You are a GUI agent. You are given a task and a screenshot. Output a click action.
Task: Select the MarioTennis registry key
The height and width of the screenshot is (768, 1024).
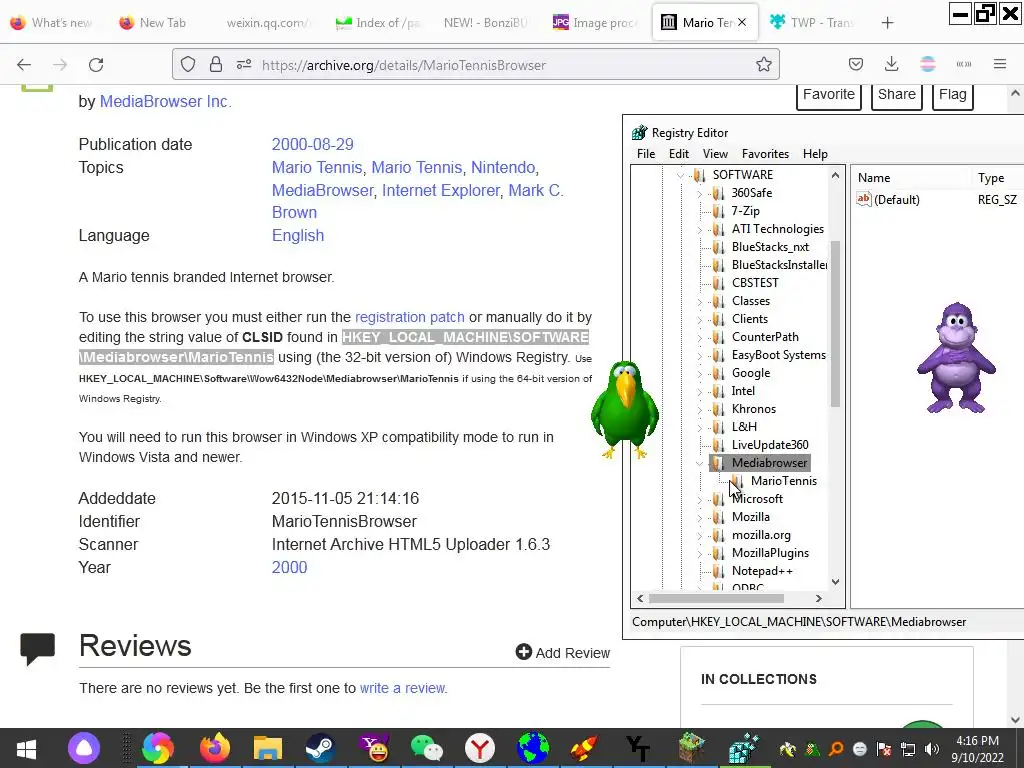pyautogui.click(x=783, y=481)
